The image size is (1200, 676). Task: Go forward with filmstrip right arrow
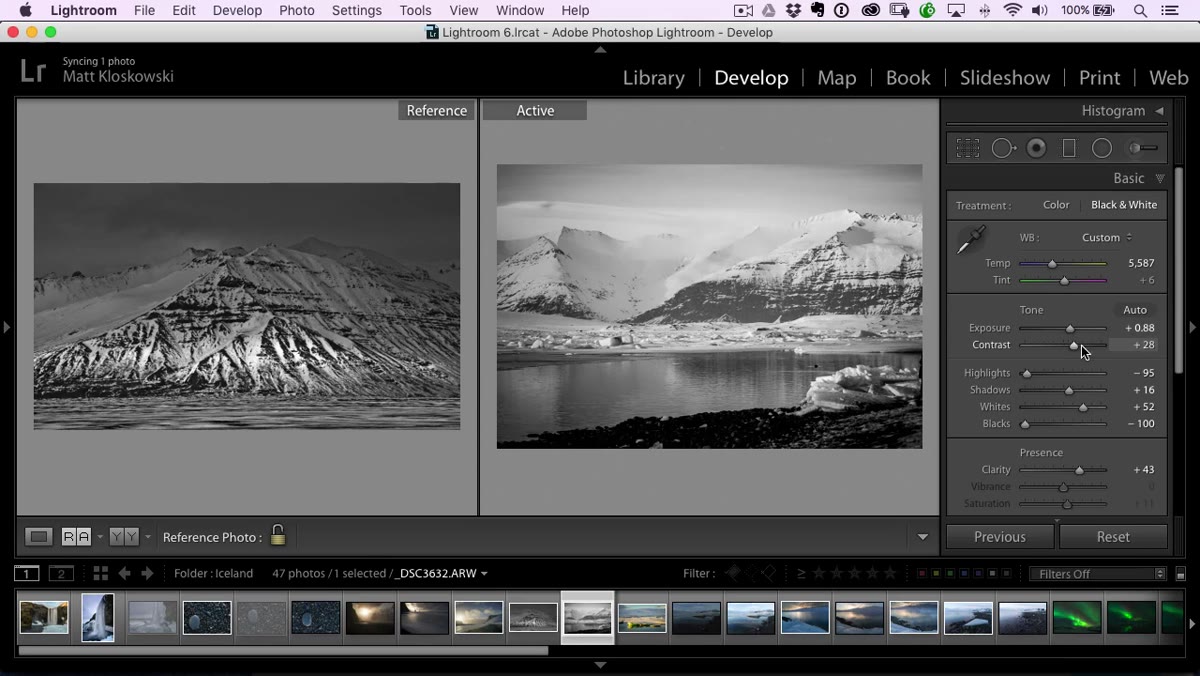tap(147, 573)
